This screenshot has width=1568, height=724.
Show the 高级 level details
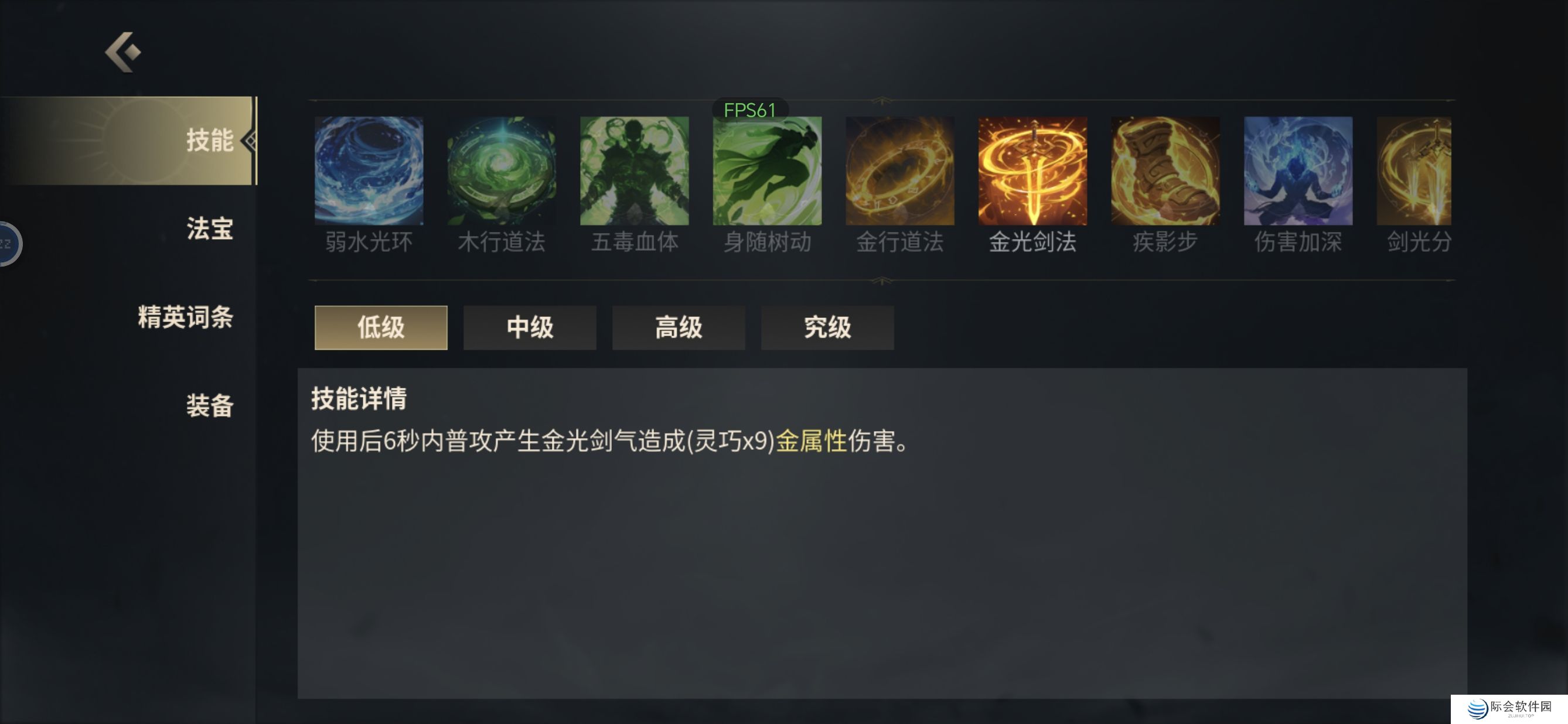[679, 327]
